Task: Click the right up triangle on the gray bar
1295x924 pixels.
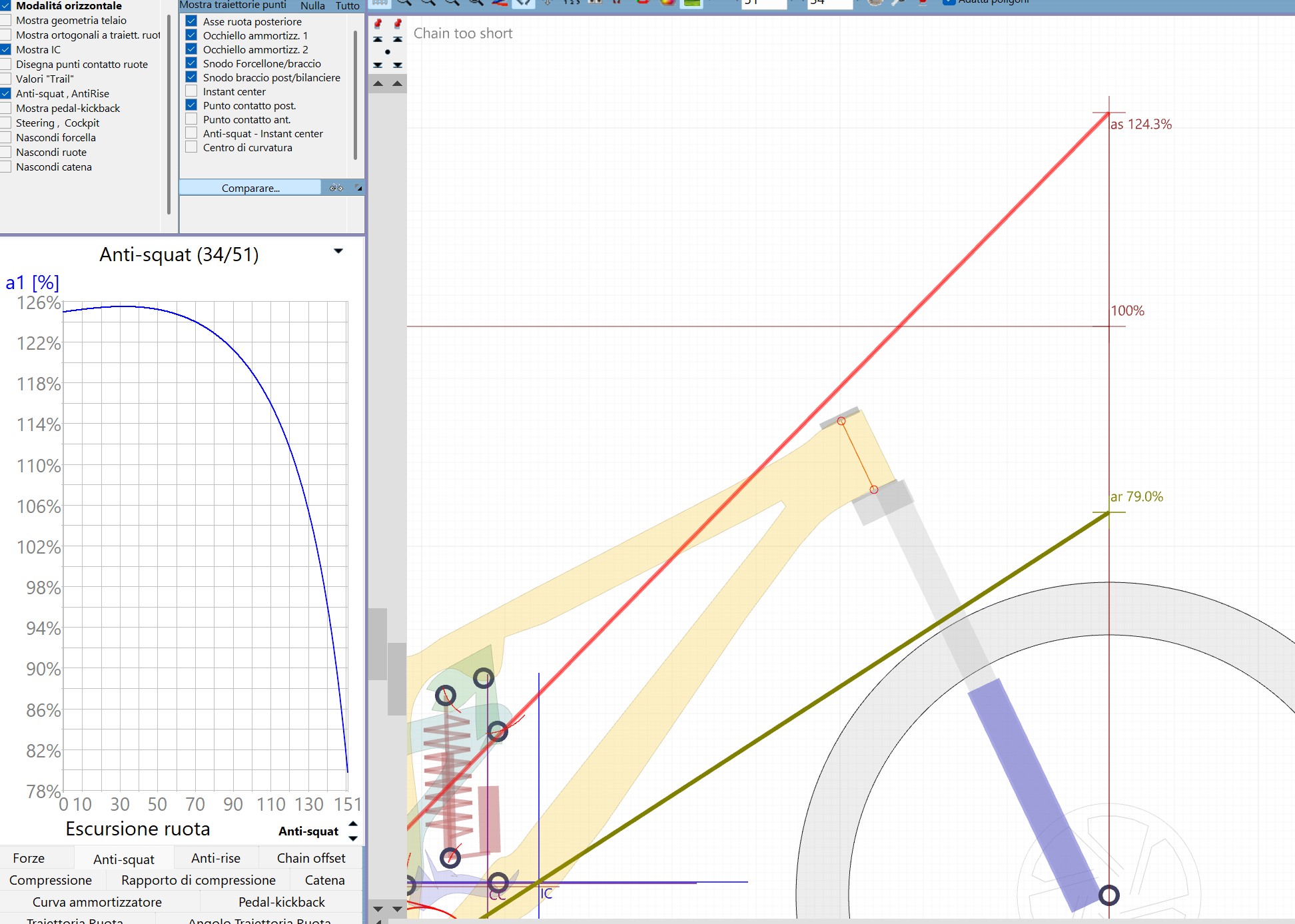Action: point(398,84)
